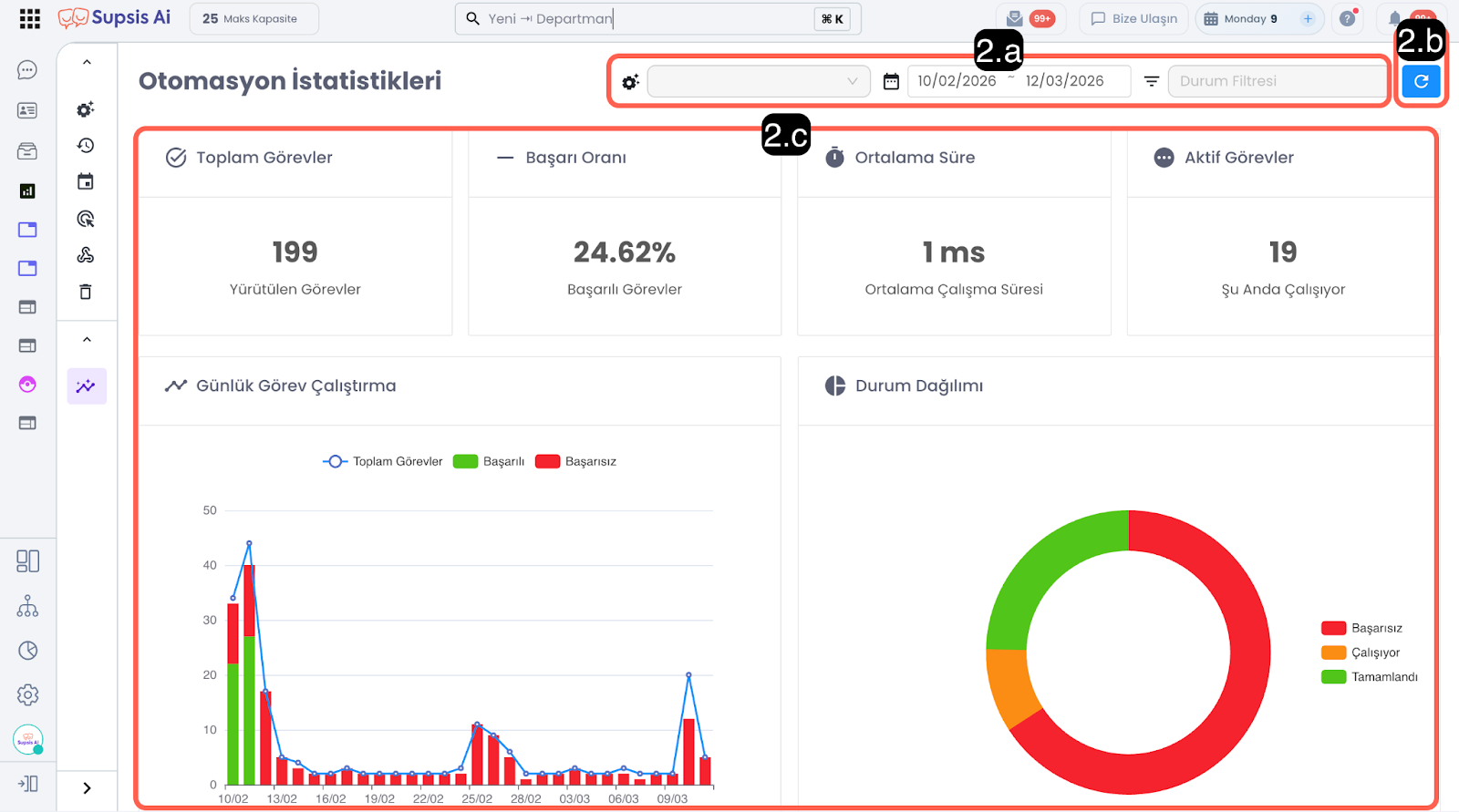Collapse the top sidebar submenu section chevron
This screenshot has width=1459, height=812.
point(87,63)
